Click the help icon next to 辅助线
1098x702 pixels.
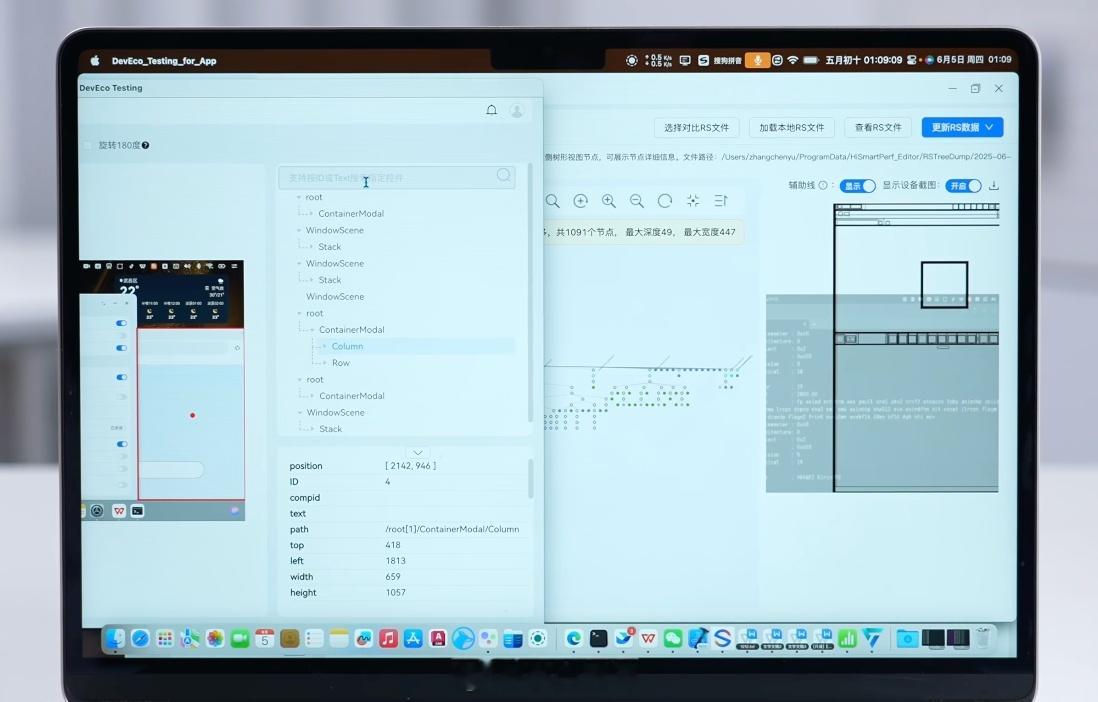click(x=823, y=186)
